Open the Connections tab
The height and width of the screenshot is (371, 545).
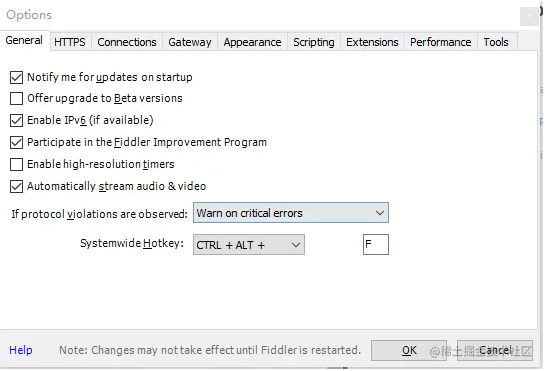127,42
